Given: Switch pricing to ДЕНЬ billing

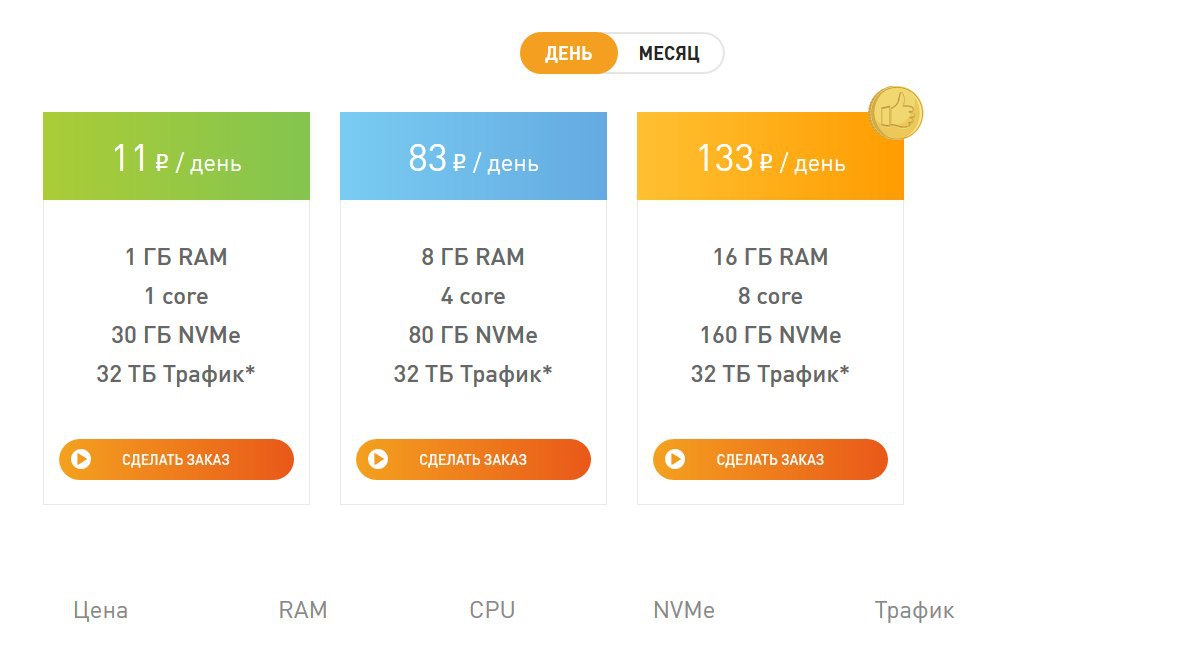Looking at the screenshot, I should click(568, 53).
